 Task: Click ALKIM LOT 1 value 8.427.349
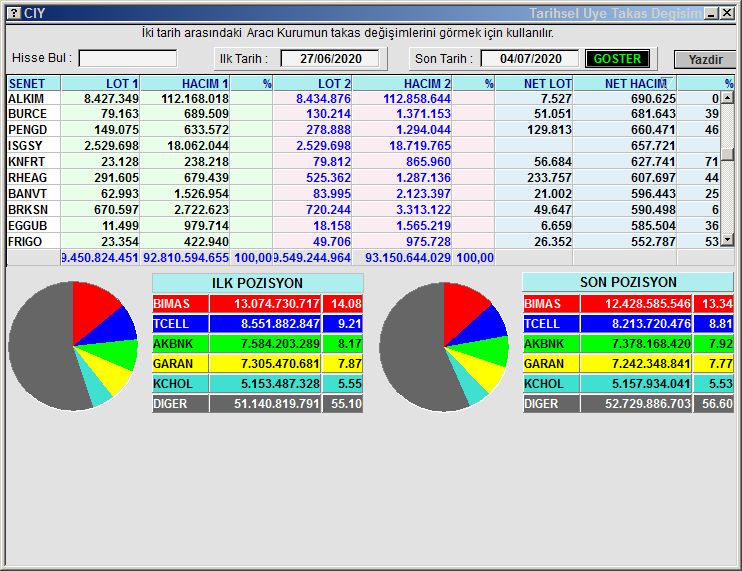[112, 98]
